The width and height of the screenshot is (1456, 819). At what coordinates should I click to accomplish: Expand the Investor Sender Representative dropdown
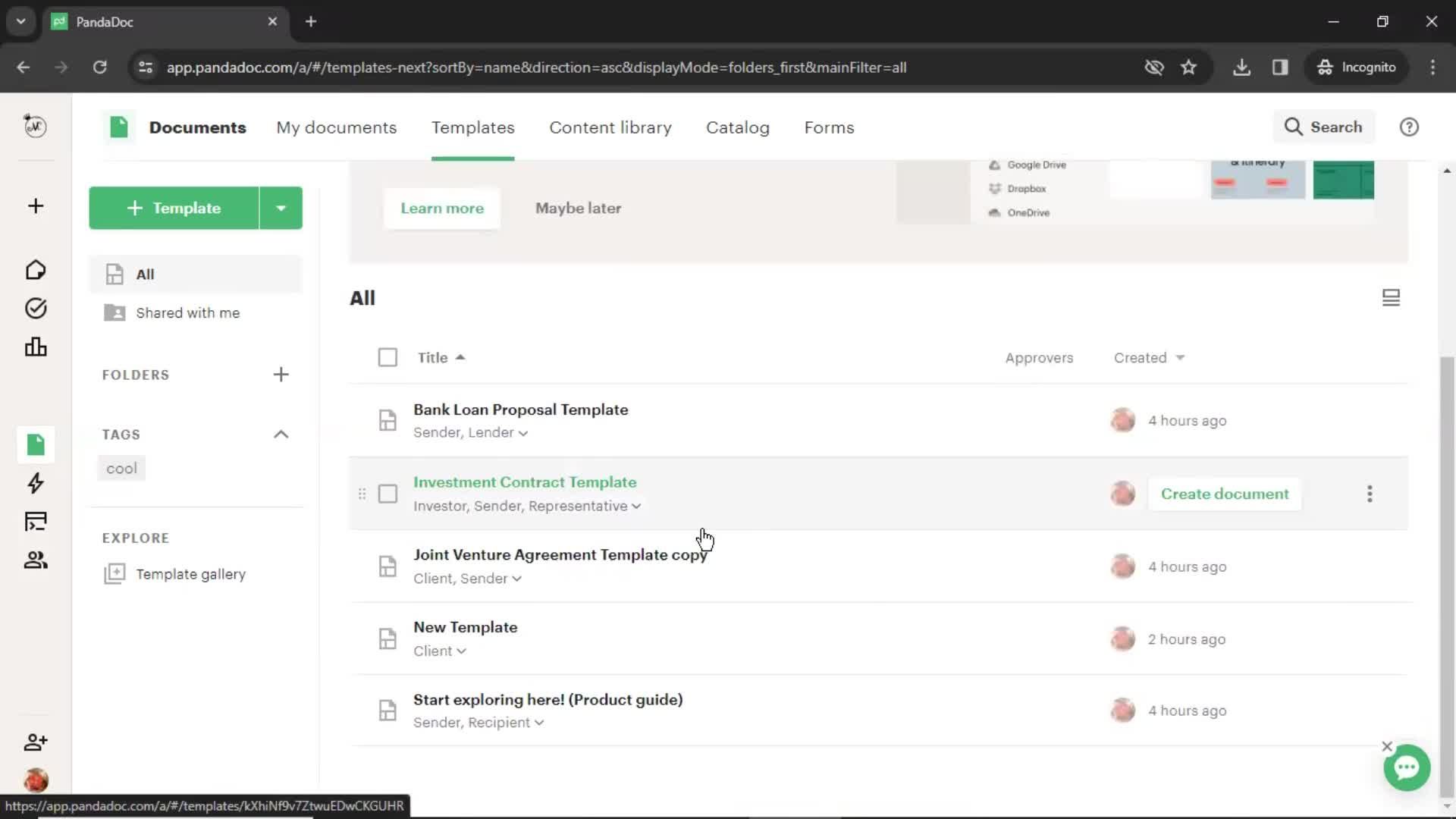pos(637,506)
